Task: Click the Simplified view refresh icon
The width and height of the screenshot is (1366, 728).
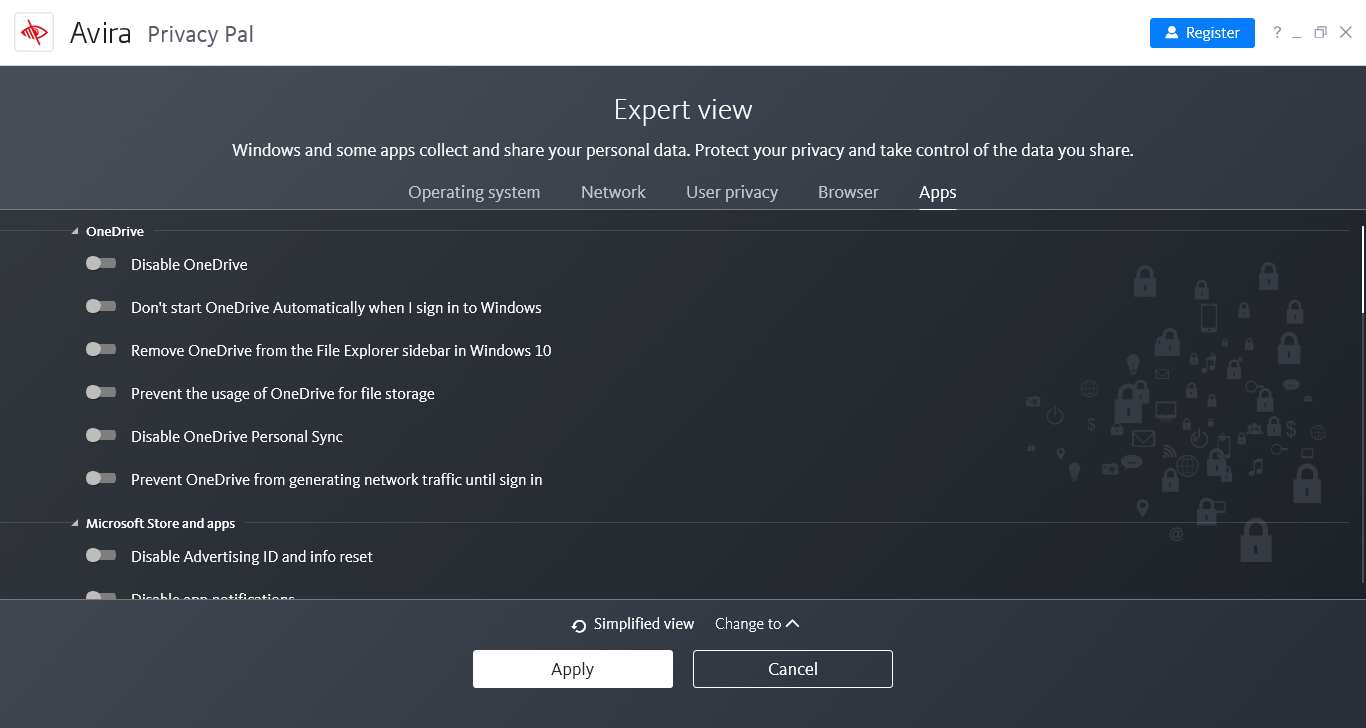Action: coord(579,626)
